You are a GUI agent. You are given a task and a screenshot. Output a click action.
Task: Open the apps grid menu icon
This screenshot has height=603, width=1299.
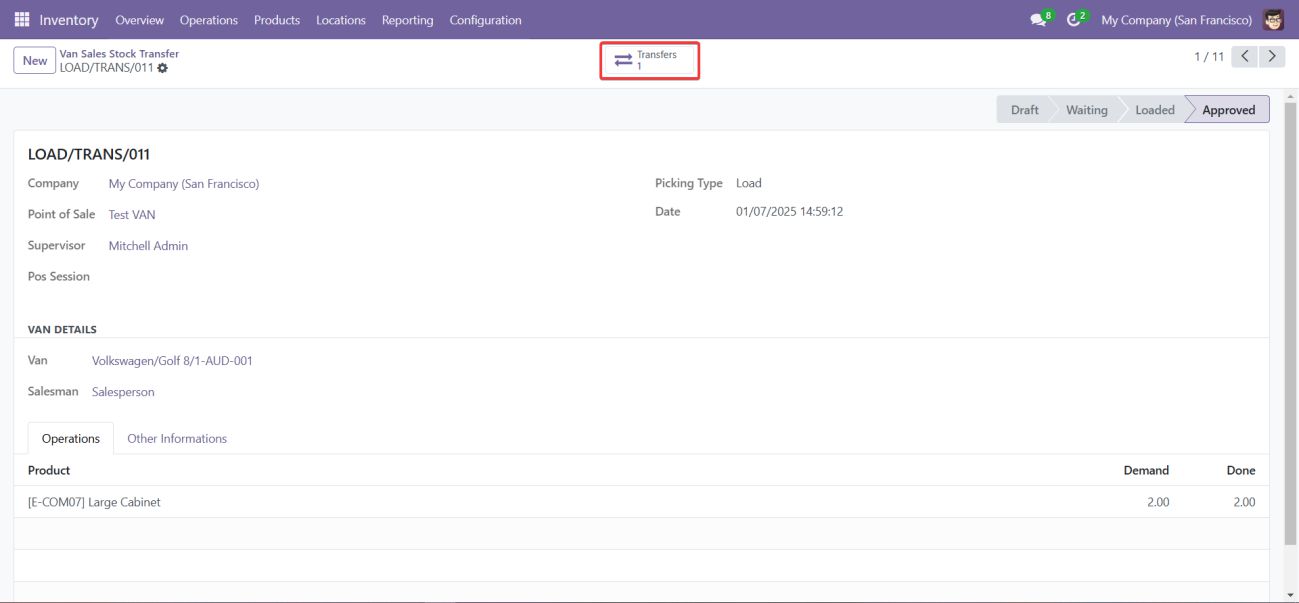(22, 20)
